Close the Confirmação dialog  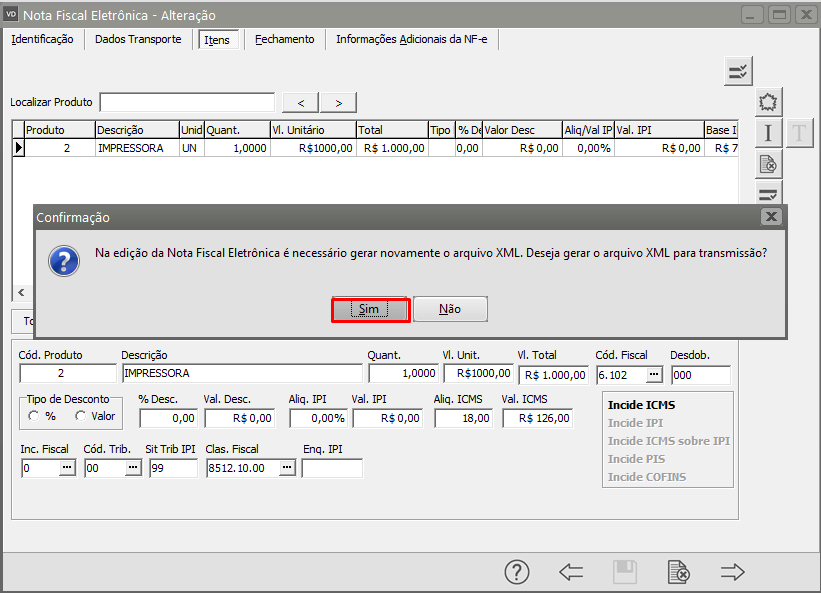[x=770, y=216]
